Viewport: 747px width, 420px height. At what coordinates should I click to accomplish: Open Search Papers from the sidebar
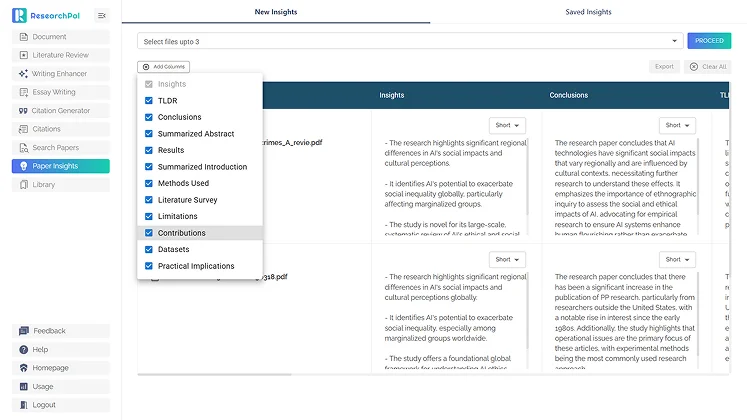click(x=61, y=148)
